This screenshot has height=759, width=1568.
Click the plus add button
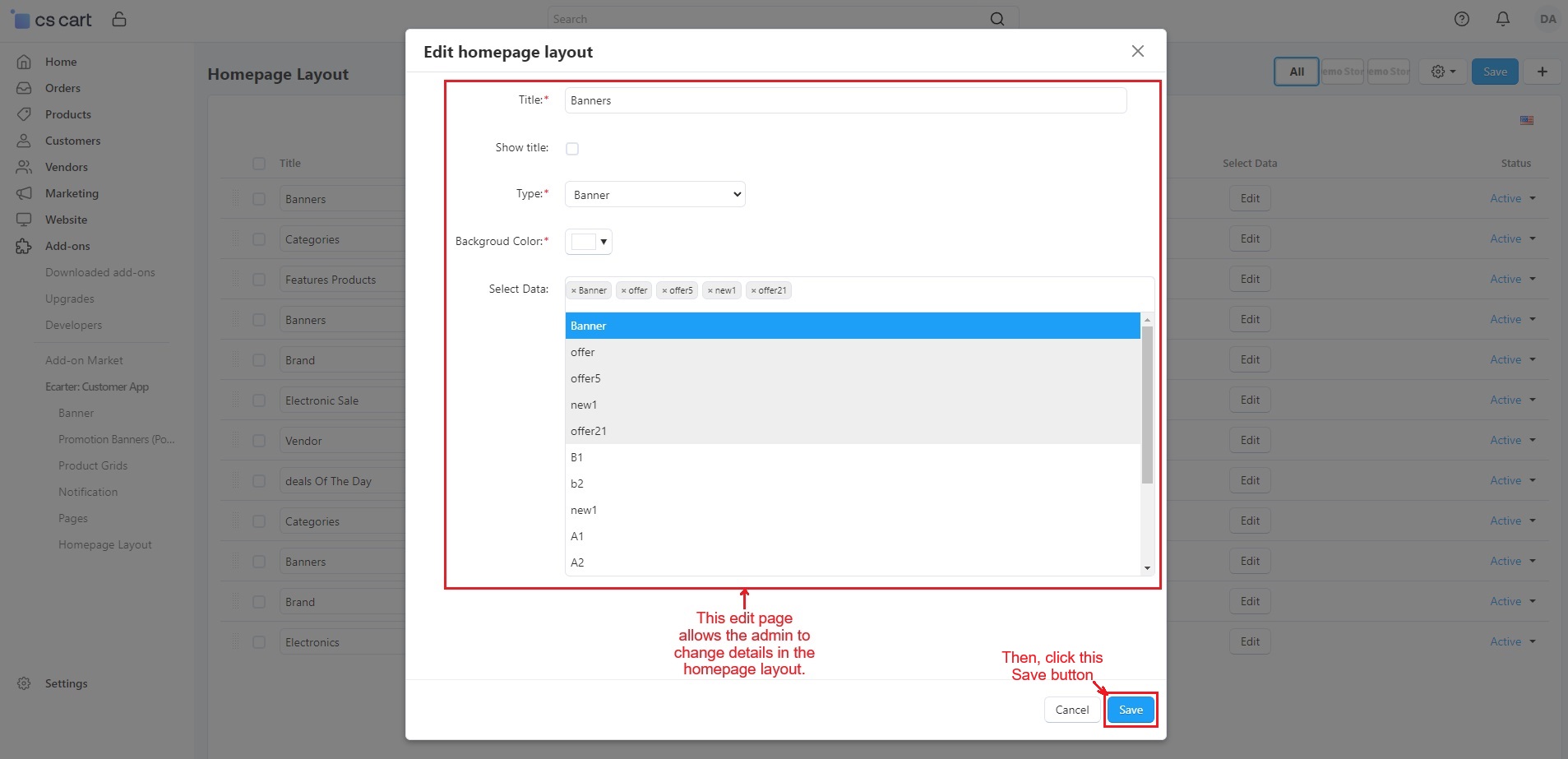point(1542,72)
